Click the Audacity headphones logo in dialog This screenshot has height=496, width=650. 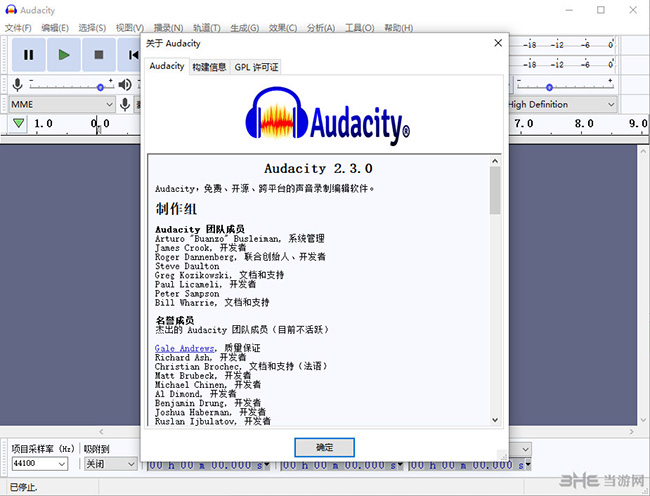277,112
